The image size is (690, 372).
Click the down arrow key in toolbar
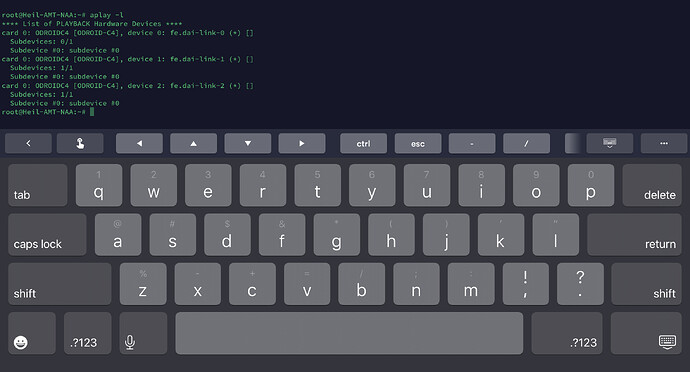pos(248,144)
